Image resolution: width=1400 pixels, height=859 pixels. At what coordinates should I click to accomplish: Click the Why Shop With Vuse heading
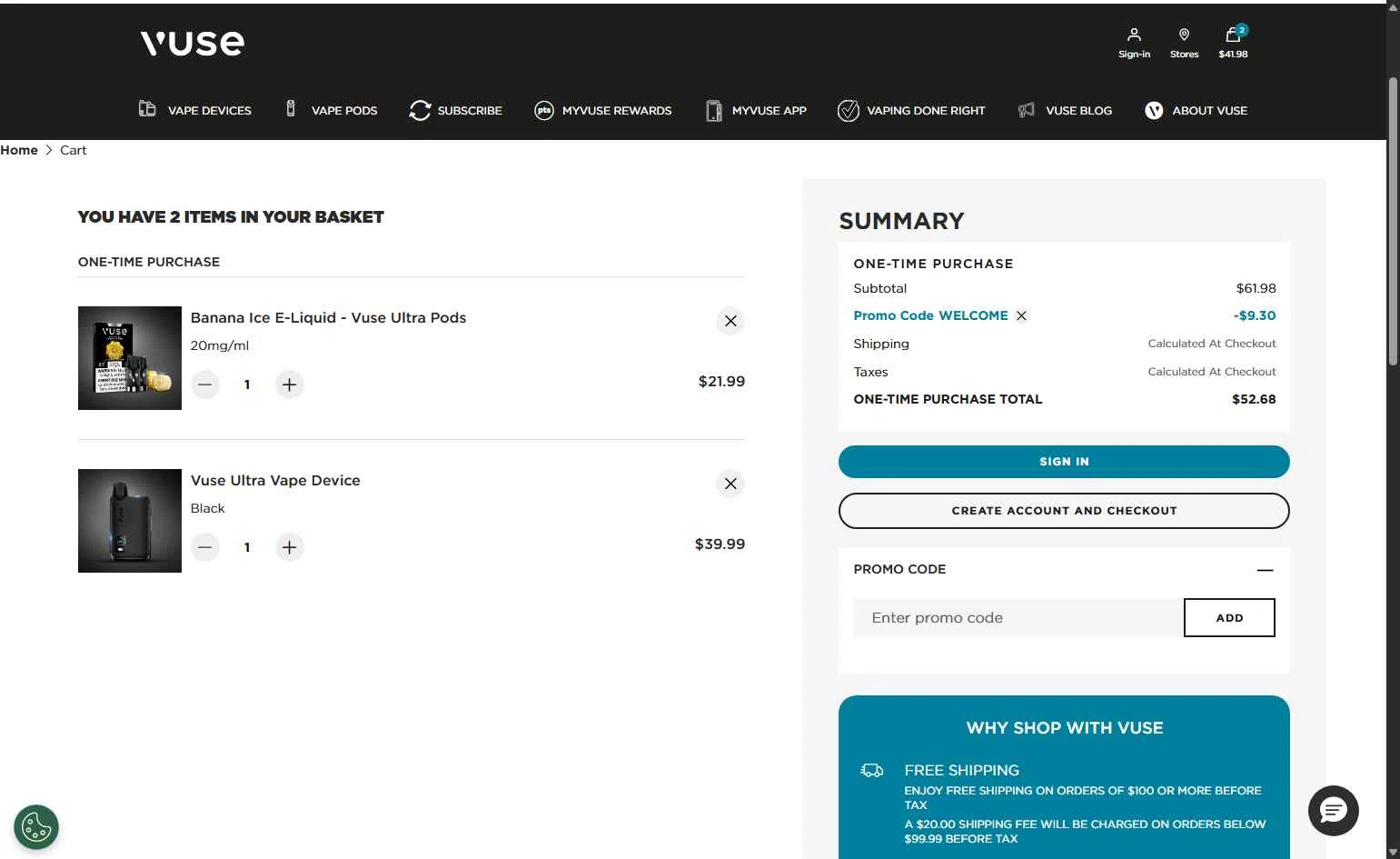click(x=1065, y=728)
